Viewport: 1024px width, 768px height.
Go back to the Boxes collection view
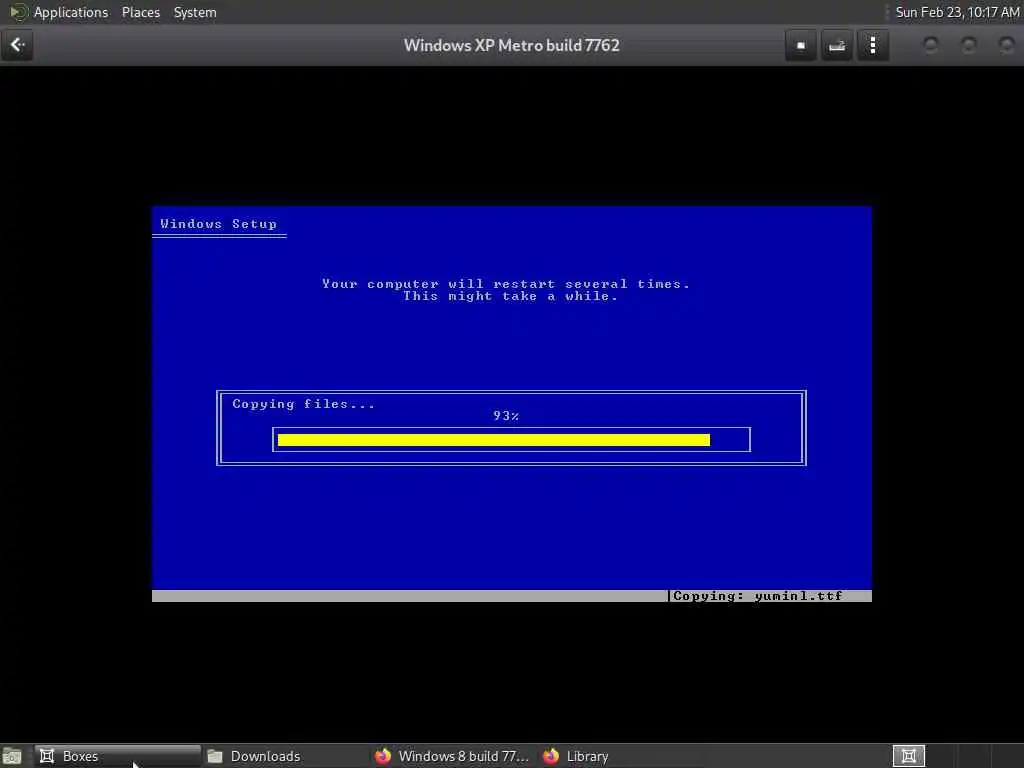pos(18,45)
